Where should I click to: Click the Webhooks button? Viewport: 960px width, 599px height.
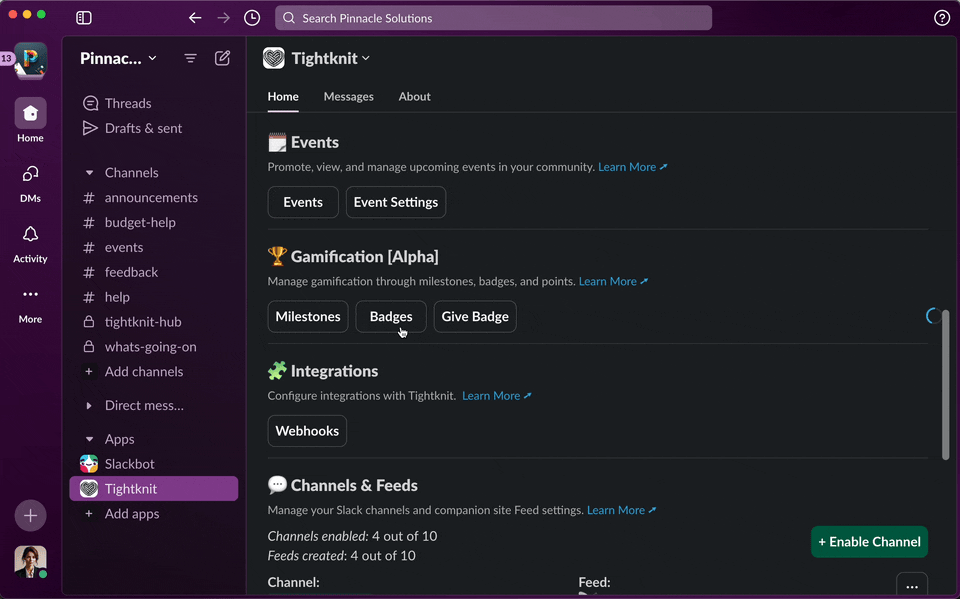(x=307, y=431)
